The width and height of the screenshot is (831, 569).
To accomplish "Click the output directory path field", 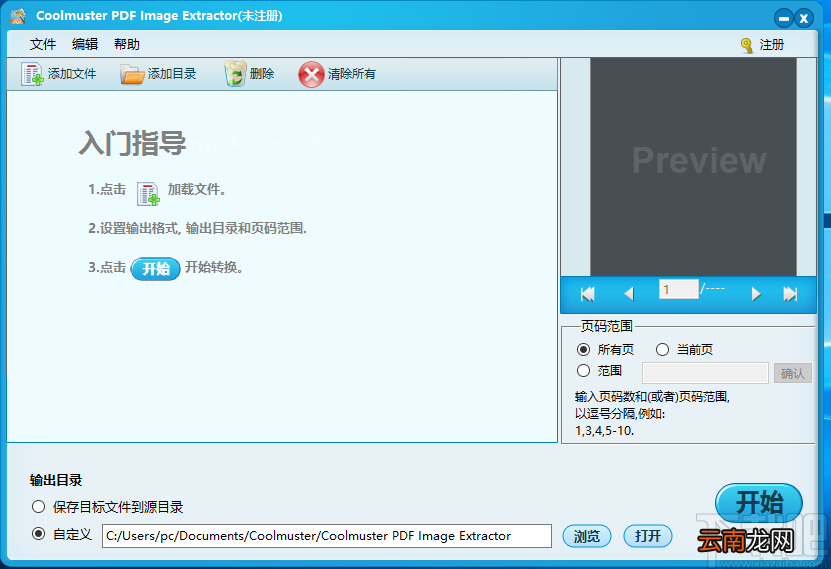I will tap(327, 536).
